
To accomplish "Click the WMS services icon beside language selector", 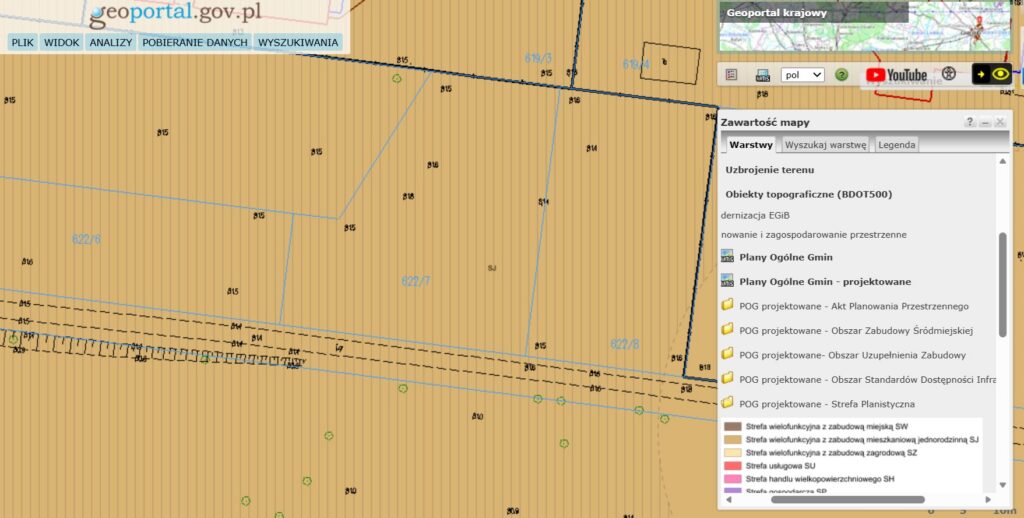I will [762, 75].
